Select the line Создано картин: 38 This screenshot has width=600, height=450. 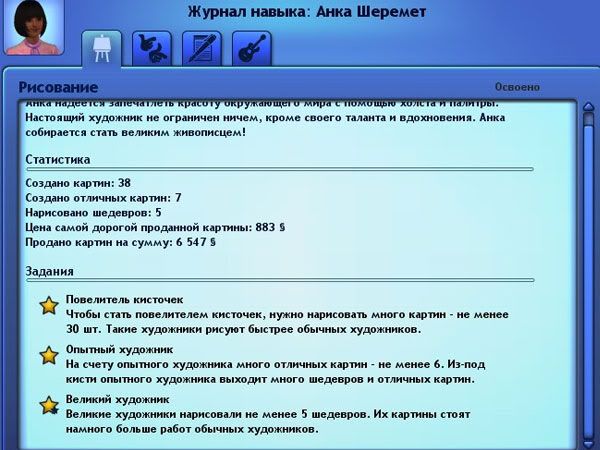click(78, 183)
